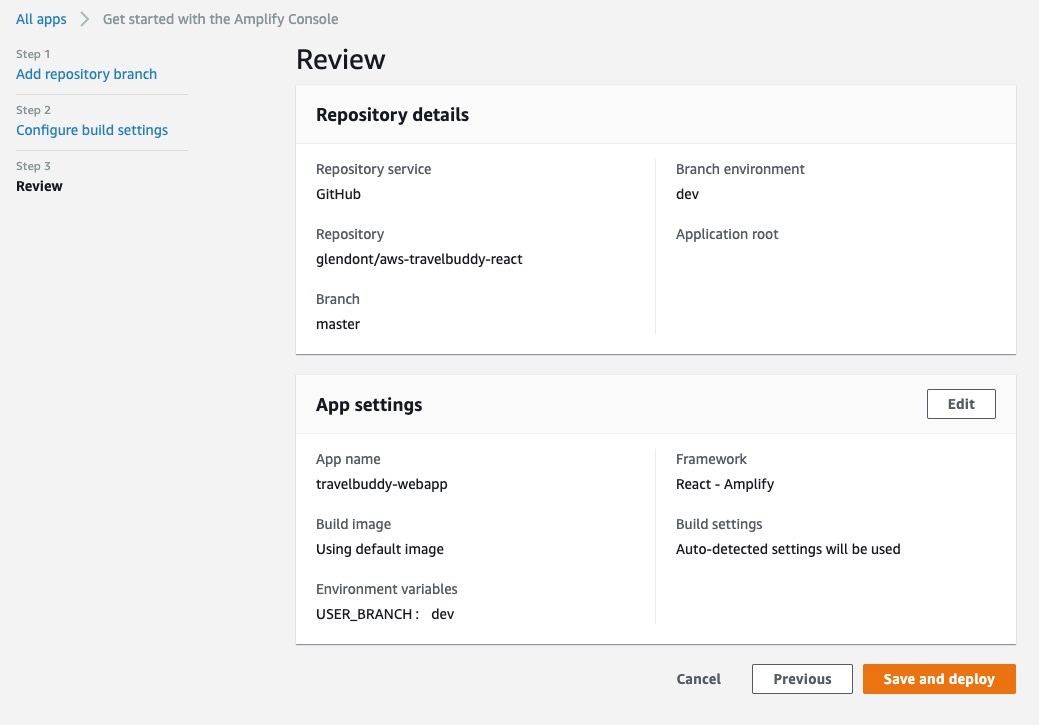Open the All apps breadcrumb link

tap(41, 19)
